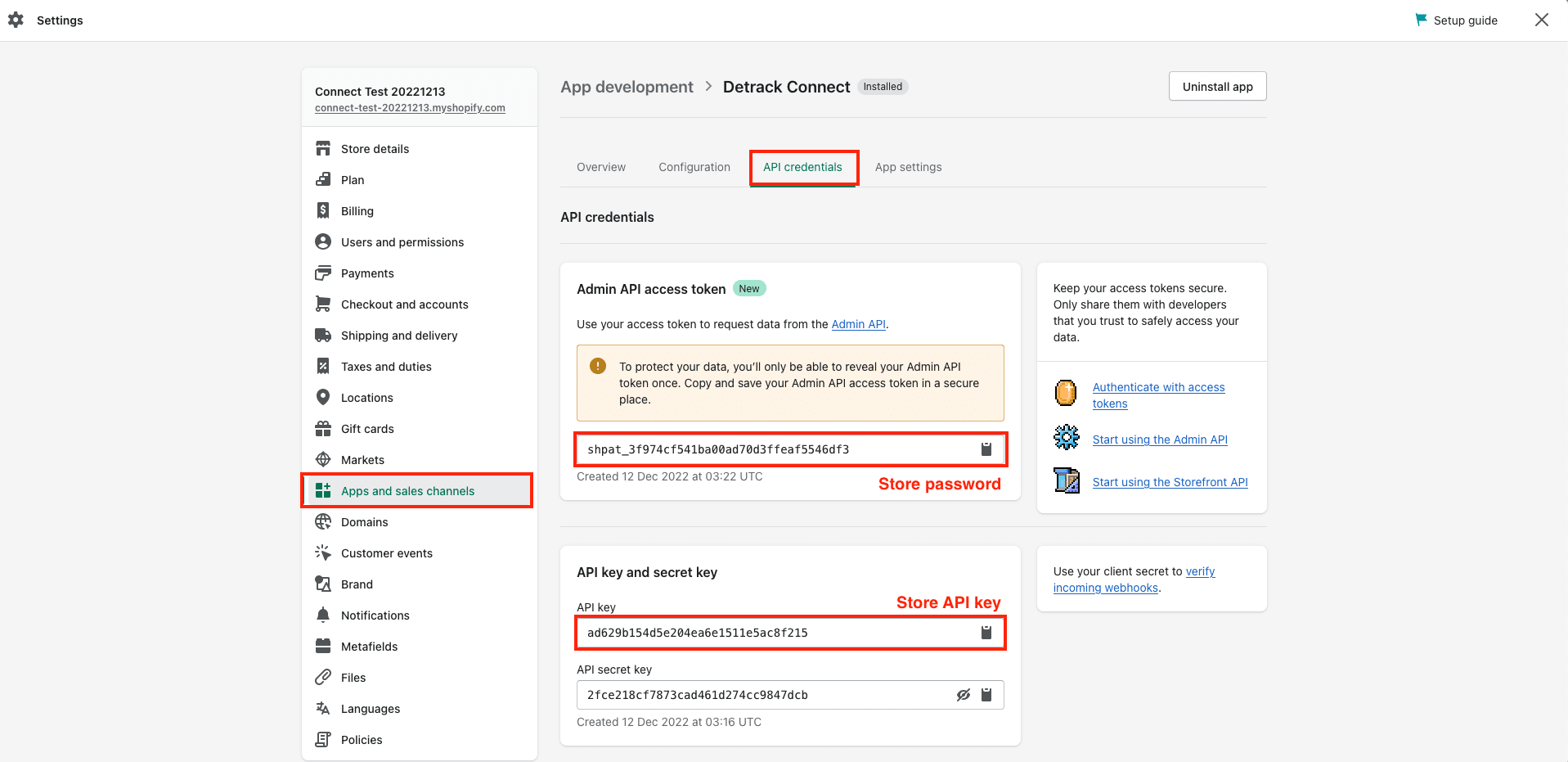Image resolution: width=1568 pixels, height=762 pixels.
Task: Click 'Created 12 Dec 2022 at 03:16 UTC' text
Action: click(668, 722)
